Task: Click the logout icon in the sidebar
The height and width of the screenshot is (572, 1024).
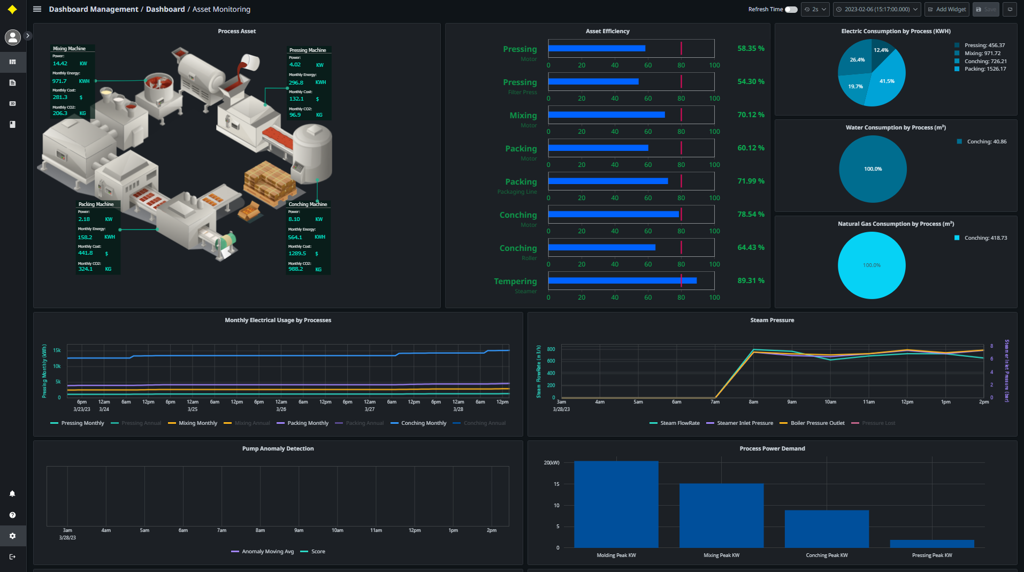Action: [12, 557]
